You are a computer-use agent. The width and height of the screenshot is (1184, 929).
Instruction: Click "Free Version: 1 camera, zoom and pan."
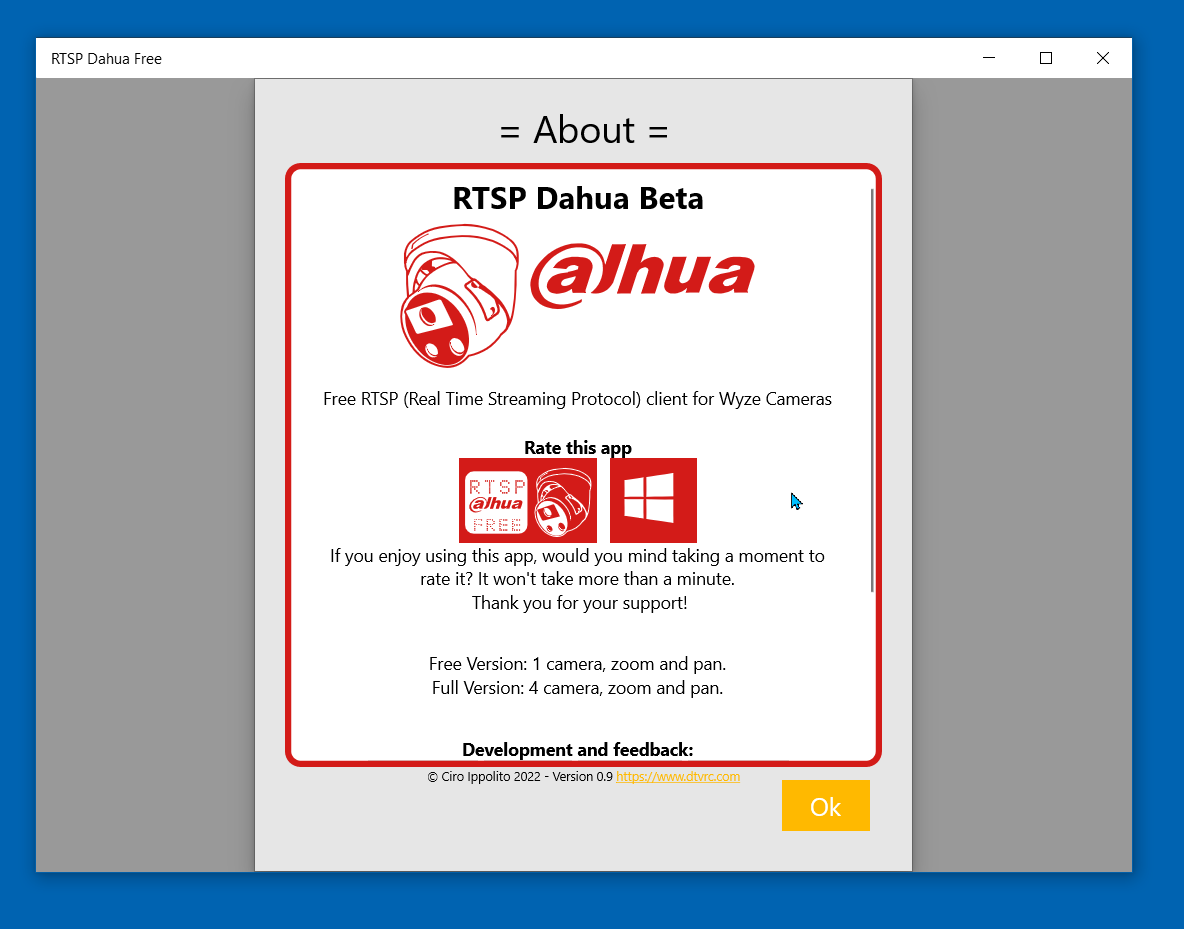578,664
